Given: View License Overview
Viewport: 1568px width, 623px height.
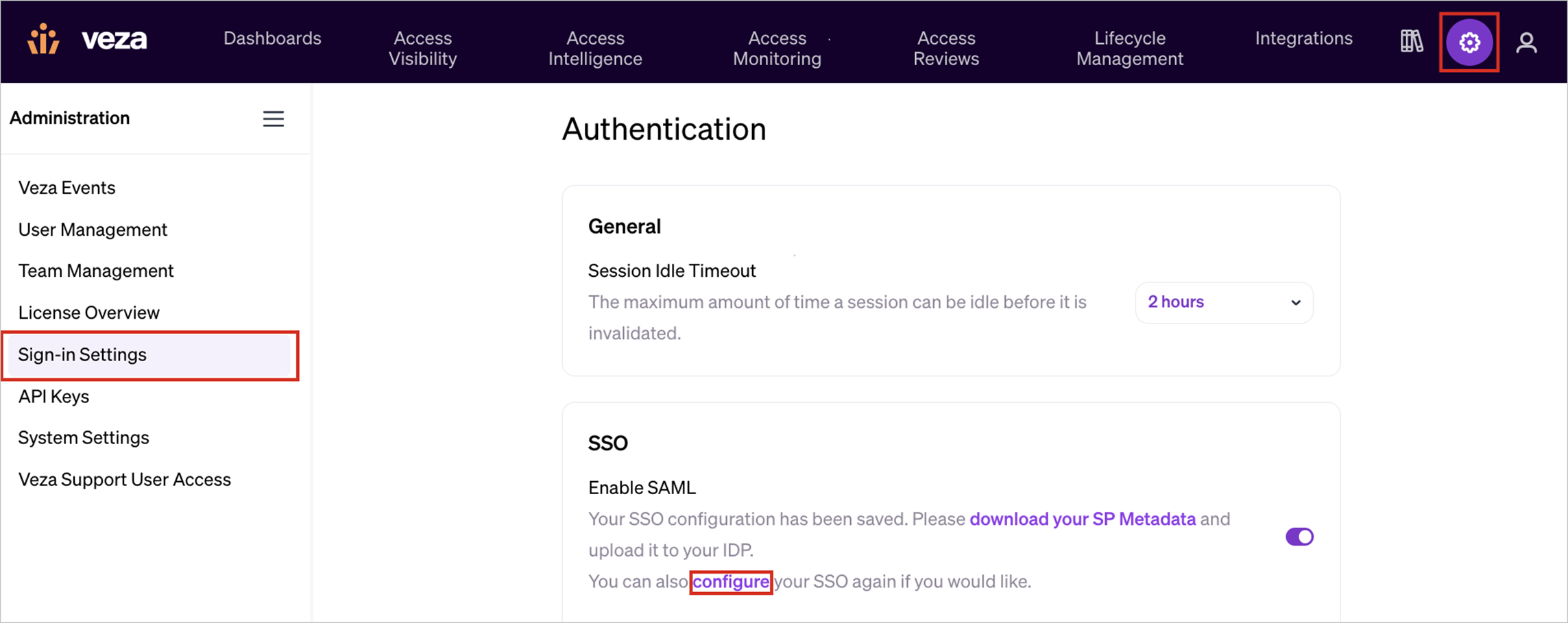Looking at the screenshot, I should [88, 313].
